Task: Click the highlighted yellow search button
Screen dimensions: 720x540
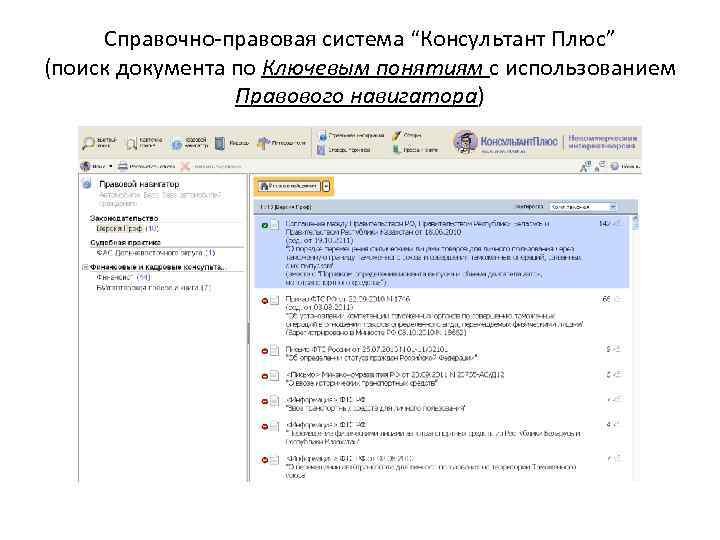Action: pyautogui.click(x=288, y=186)
